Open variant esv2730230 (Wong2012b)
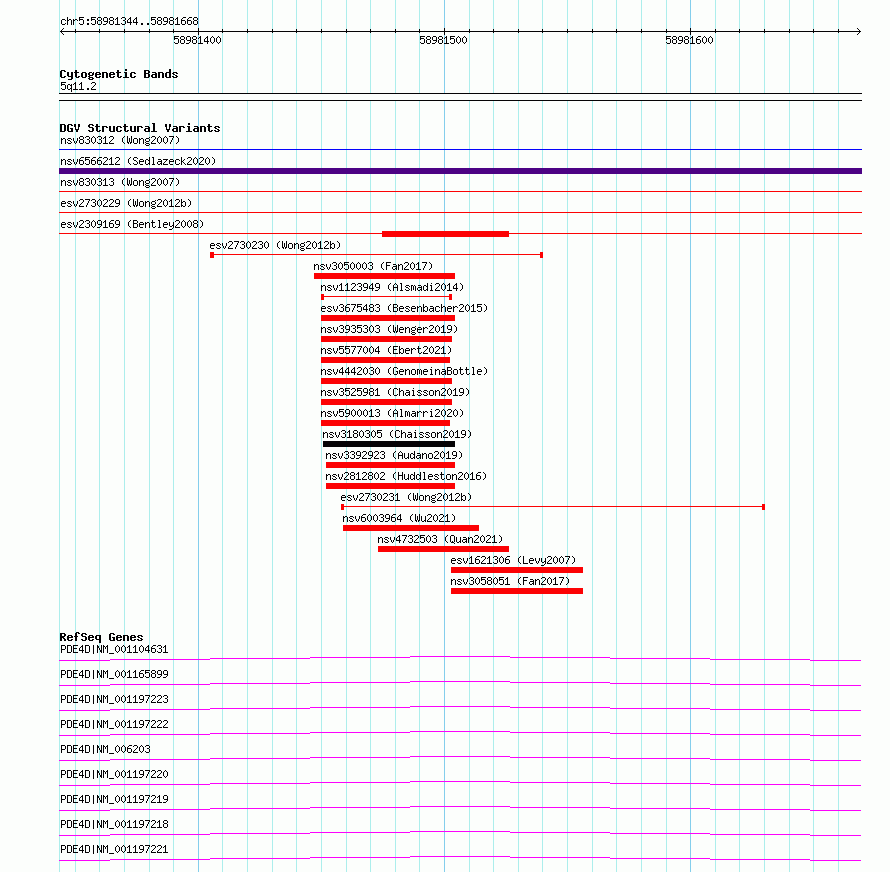Screen dimensions: 890x872 point(275,245)
